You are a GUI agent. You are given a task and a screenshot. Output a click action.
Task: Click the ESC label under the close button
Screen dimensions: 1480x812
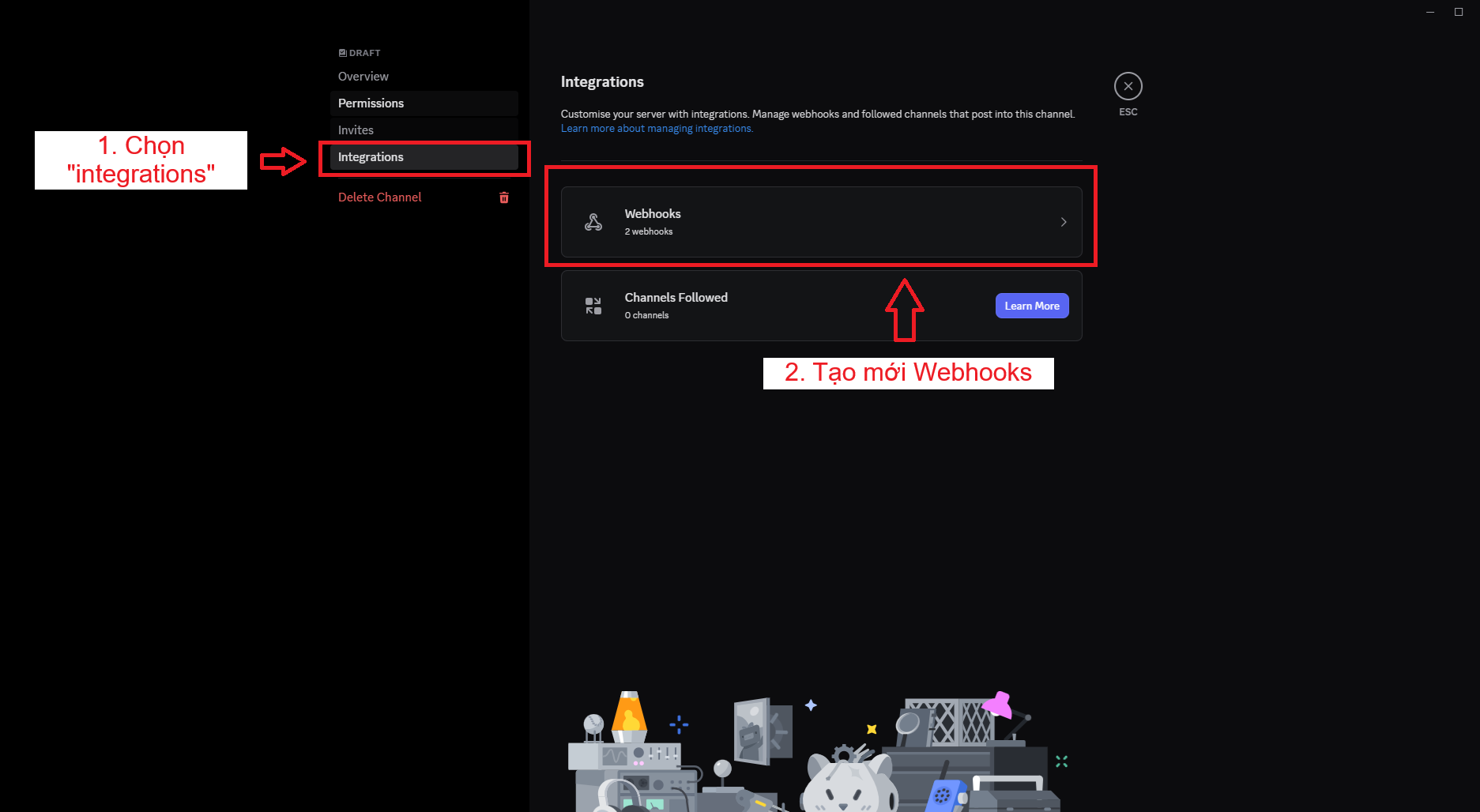click(1128, 112)
